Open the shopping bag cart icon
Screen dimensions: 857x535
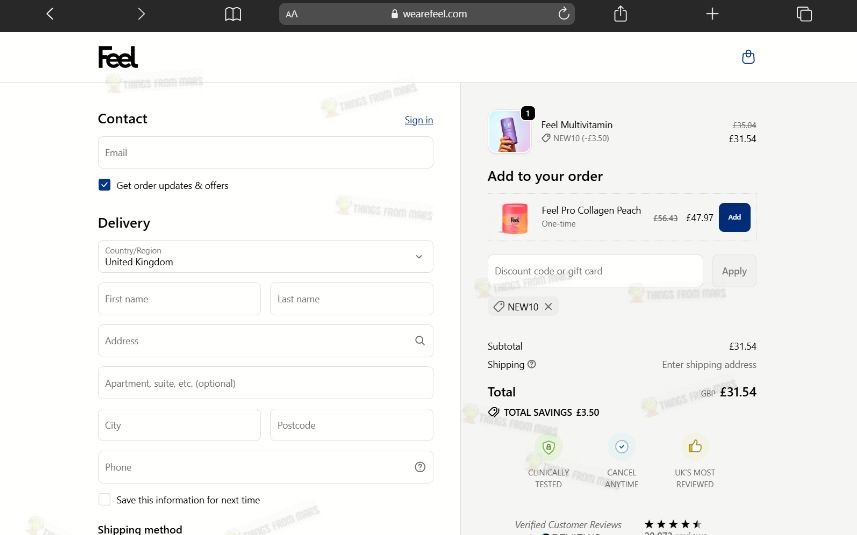(x=748, y=57)
